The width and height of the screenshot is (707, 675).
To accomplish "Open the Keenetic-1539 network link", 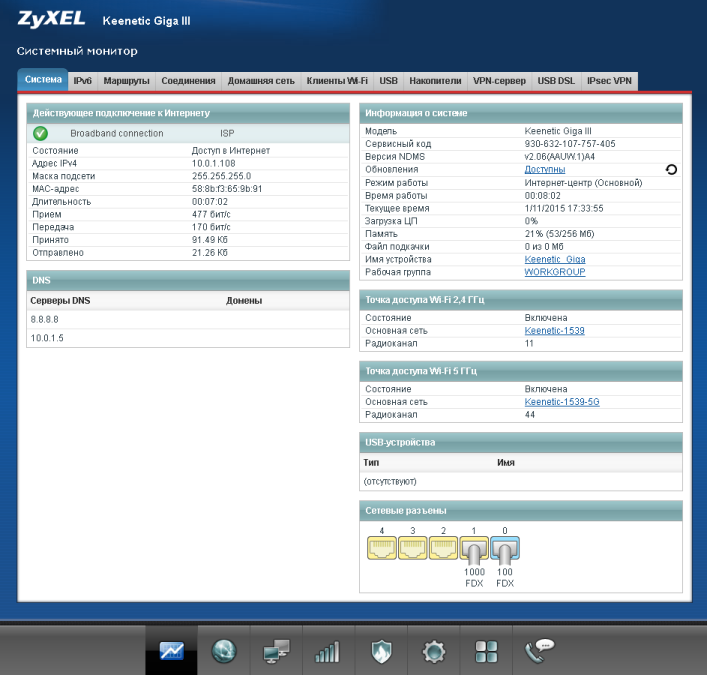I will (554, 331).
